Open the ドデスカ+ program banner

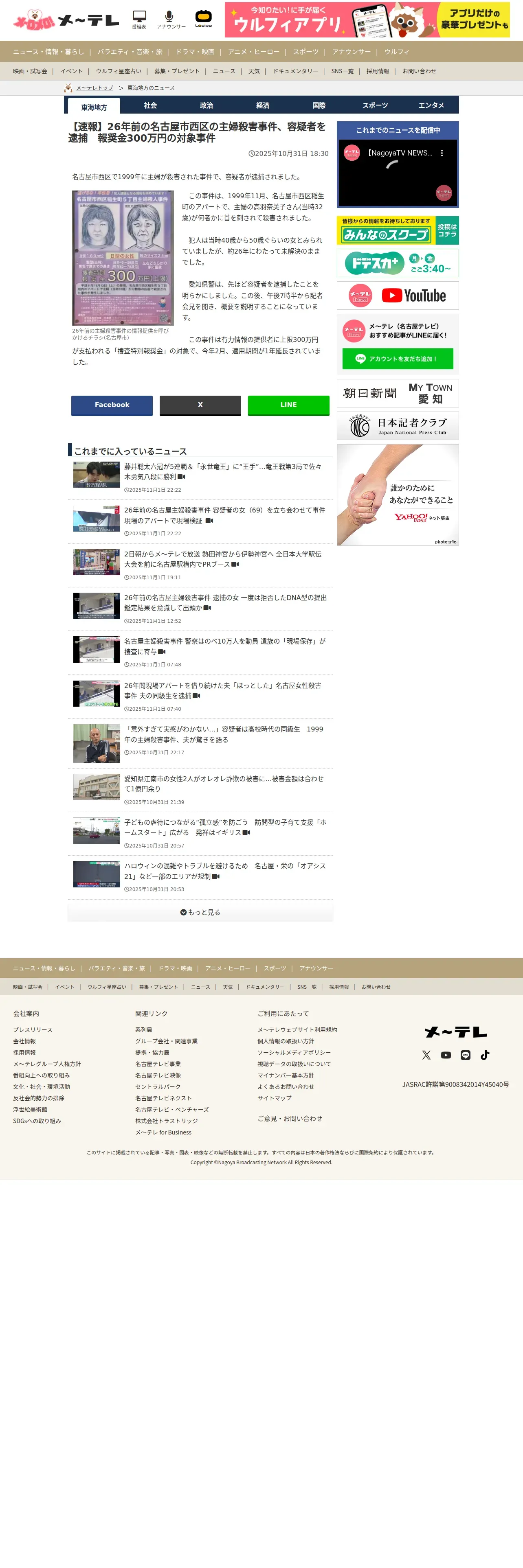(398, 263)
